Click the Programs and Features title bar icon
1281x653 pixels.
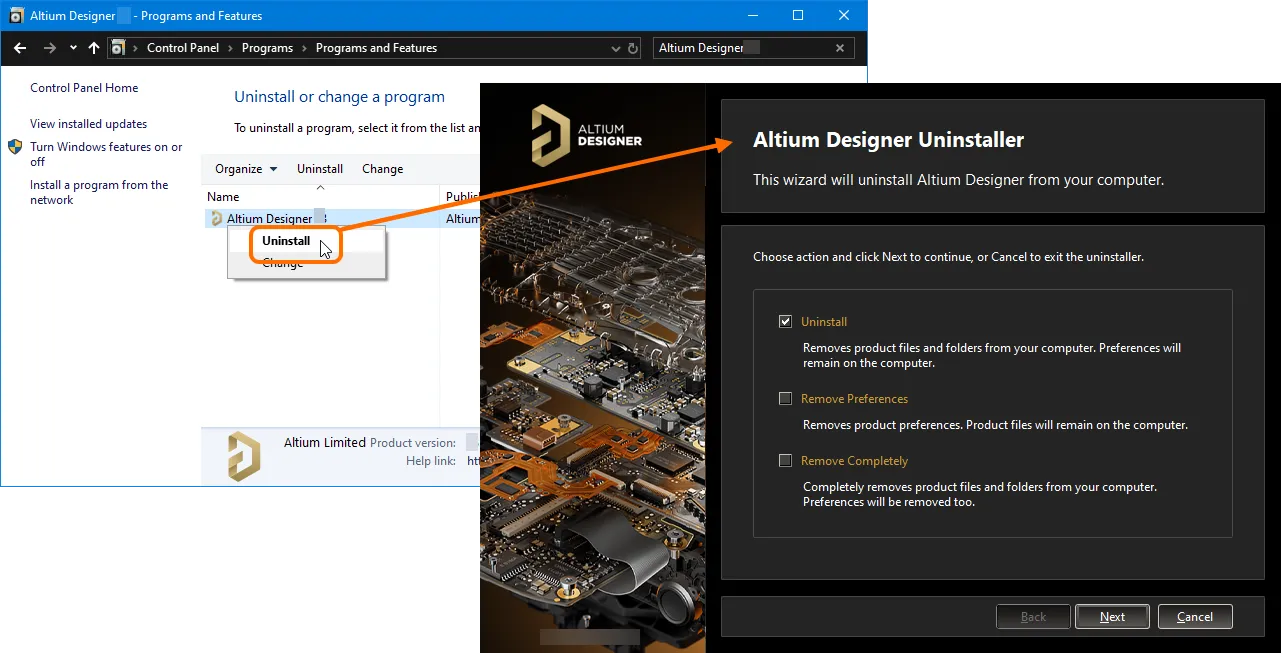pos(16,16)
